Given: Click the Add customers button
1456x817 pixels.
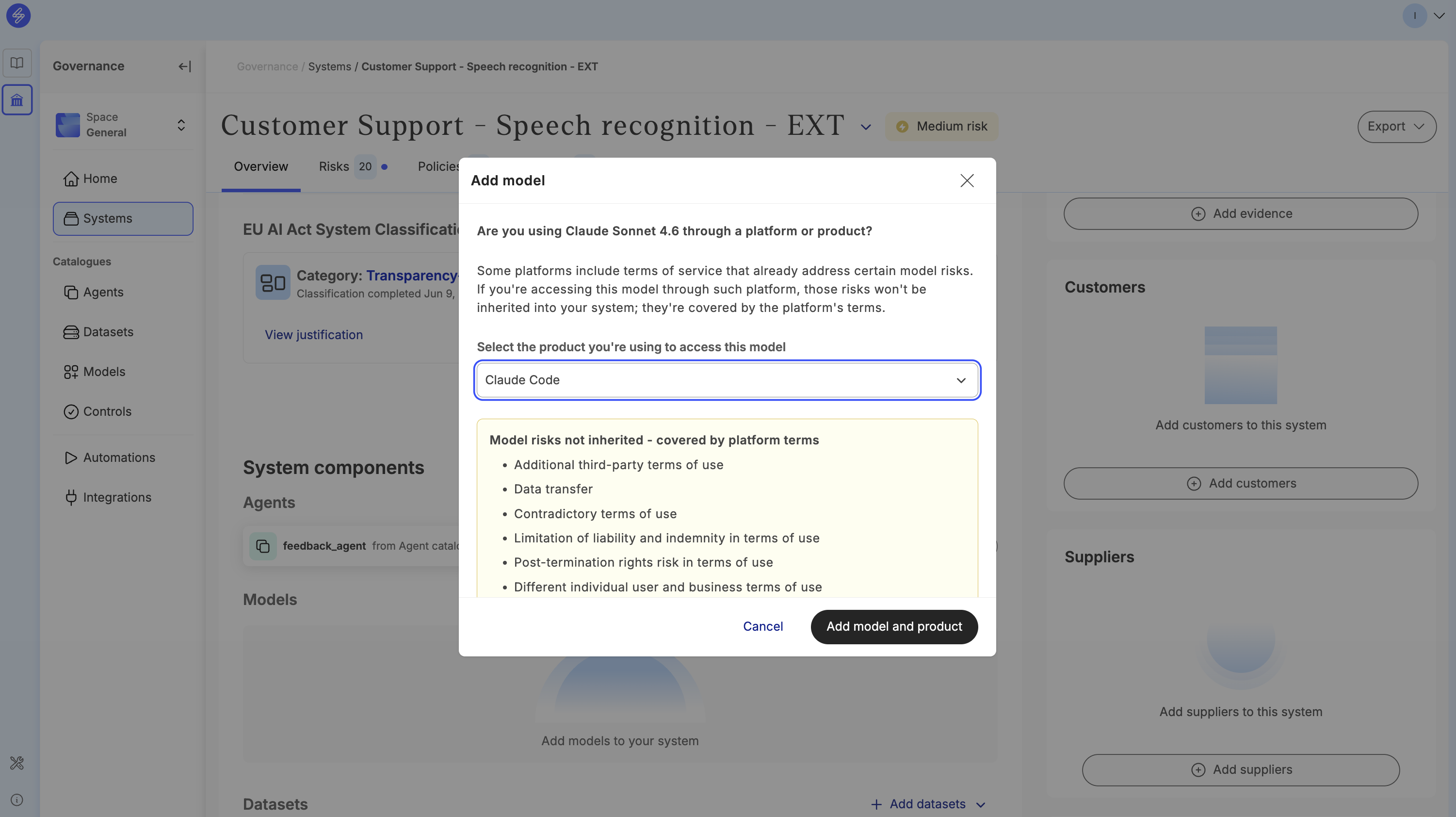Looking at the screenshot, I should click(1241, 483).
